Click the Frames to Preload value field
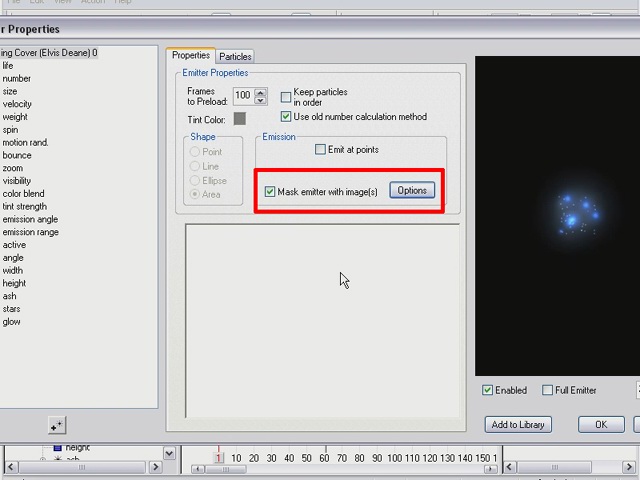The image size is (640, 480). [x=243, y=96]
